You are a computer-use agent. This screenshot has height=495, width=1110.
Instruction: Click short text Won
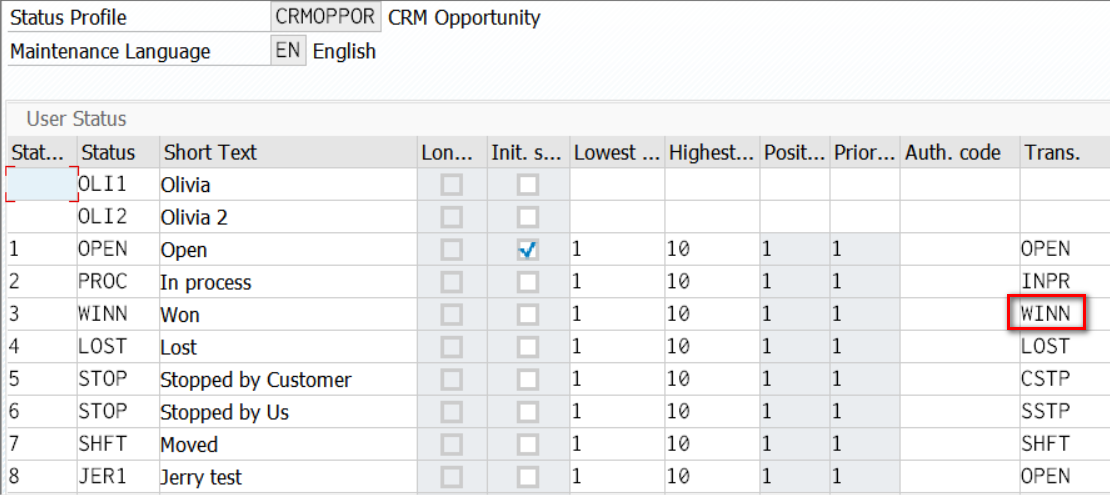[180, 315]
